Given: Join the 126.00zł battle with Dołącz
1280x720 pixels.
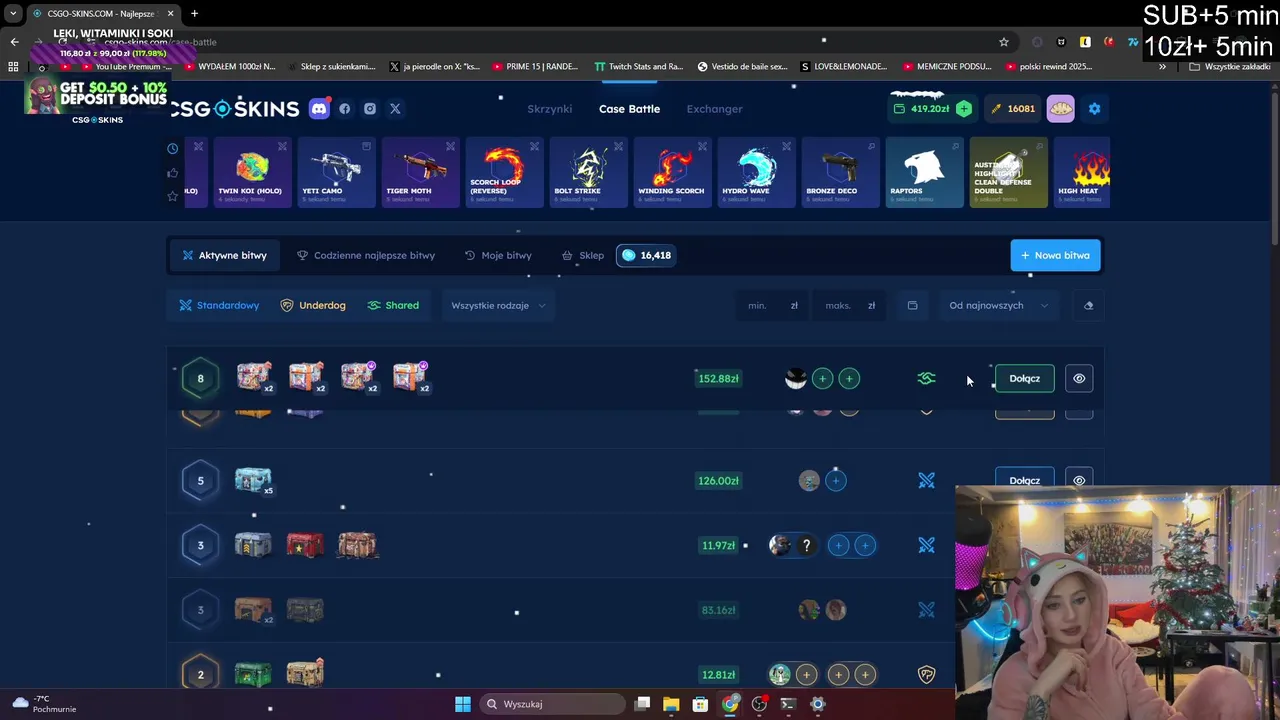Looking at the screenshot, I should pyautogui.click(x=1024, y=480).
